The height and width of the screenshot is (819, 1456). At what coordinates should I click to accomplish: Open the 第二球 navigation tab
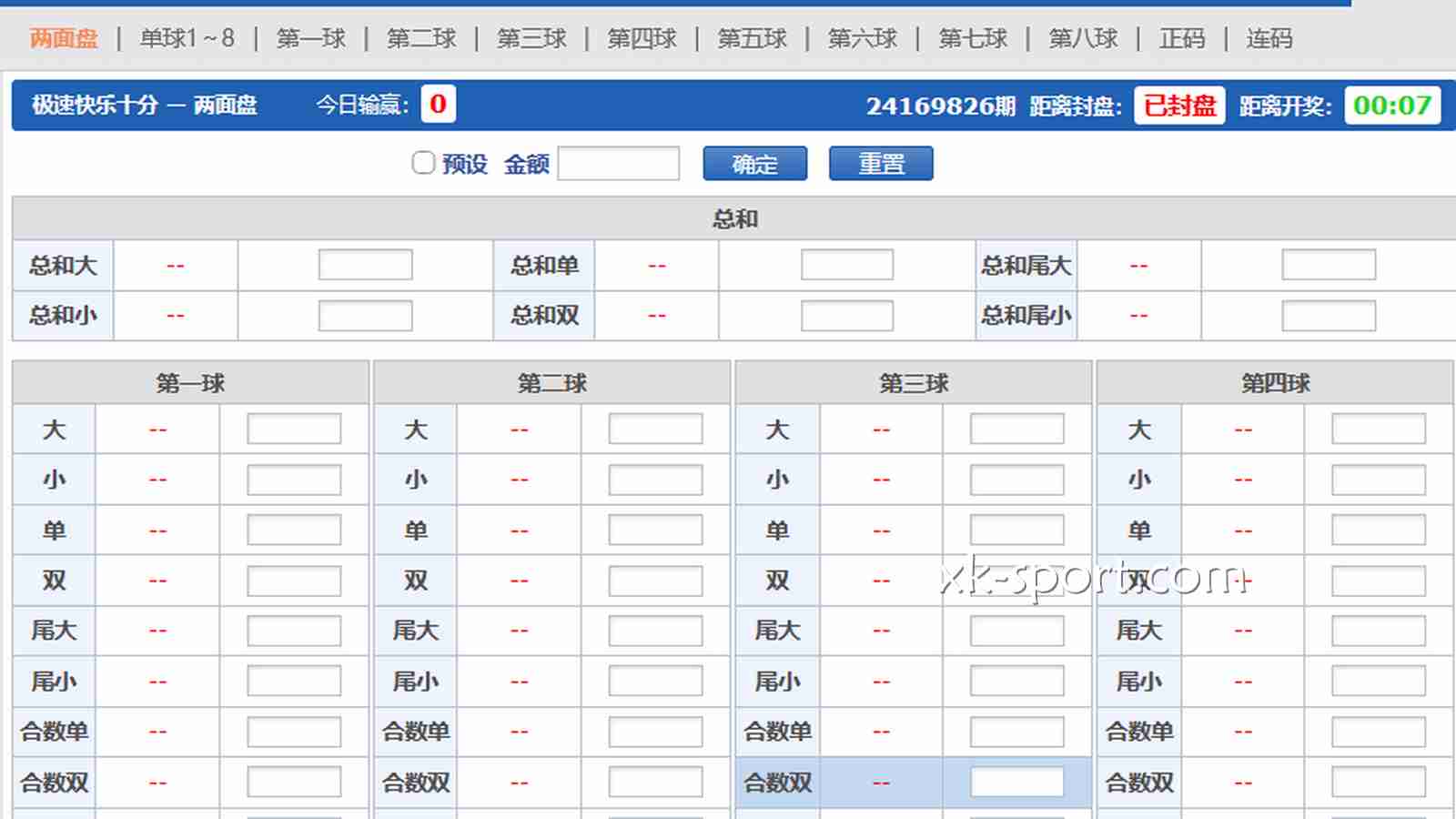point(421,39)
